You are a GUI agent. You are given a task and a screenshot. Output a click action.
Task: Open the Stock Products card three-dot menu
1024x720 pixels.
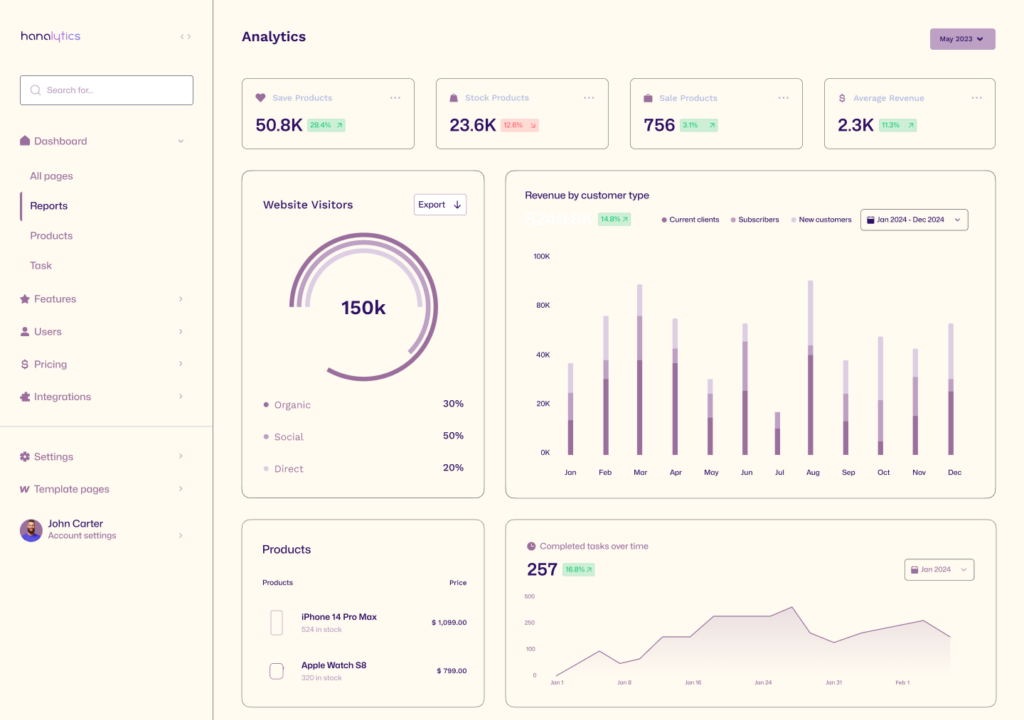point(589,98)
